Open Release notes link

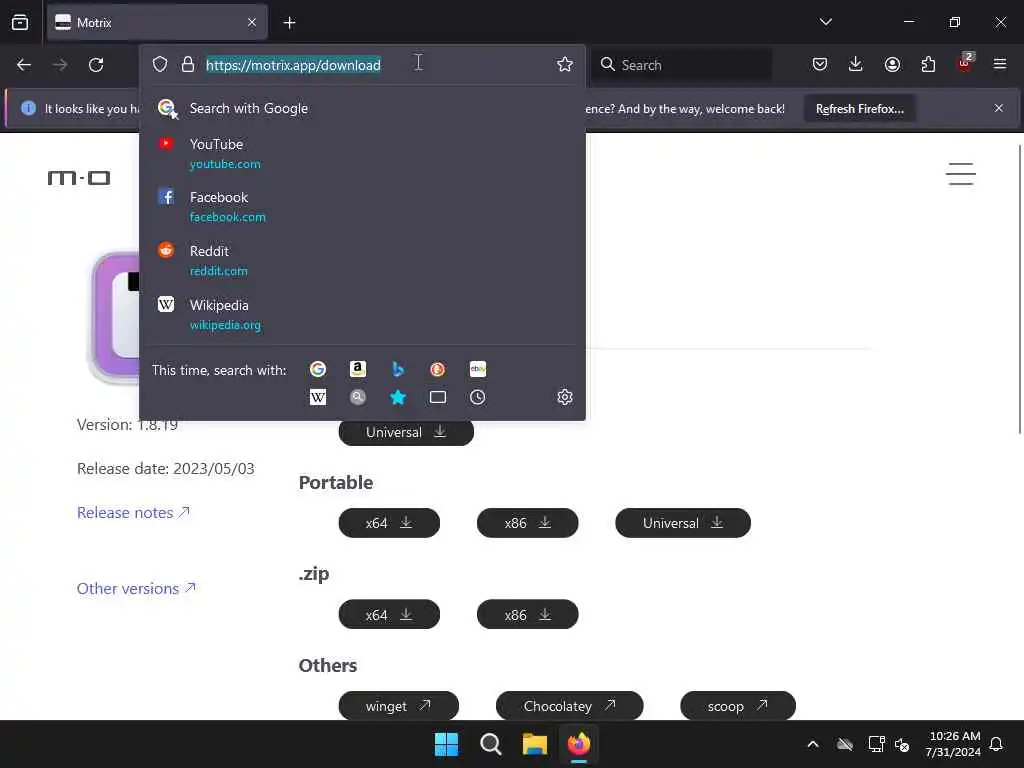[x=133, y=513]
